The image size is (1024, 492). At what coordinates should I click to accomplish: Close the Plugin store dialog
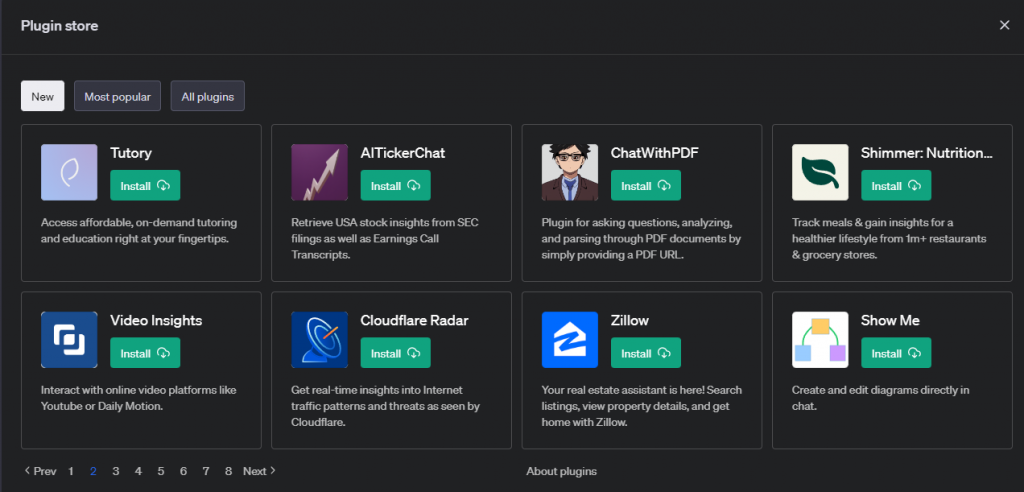coord(1004,25)
